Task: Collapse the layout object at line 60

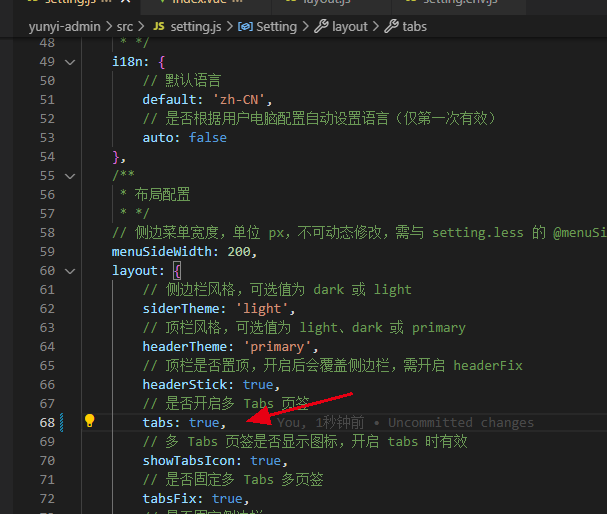Action: (69, 270)
